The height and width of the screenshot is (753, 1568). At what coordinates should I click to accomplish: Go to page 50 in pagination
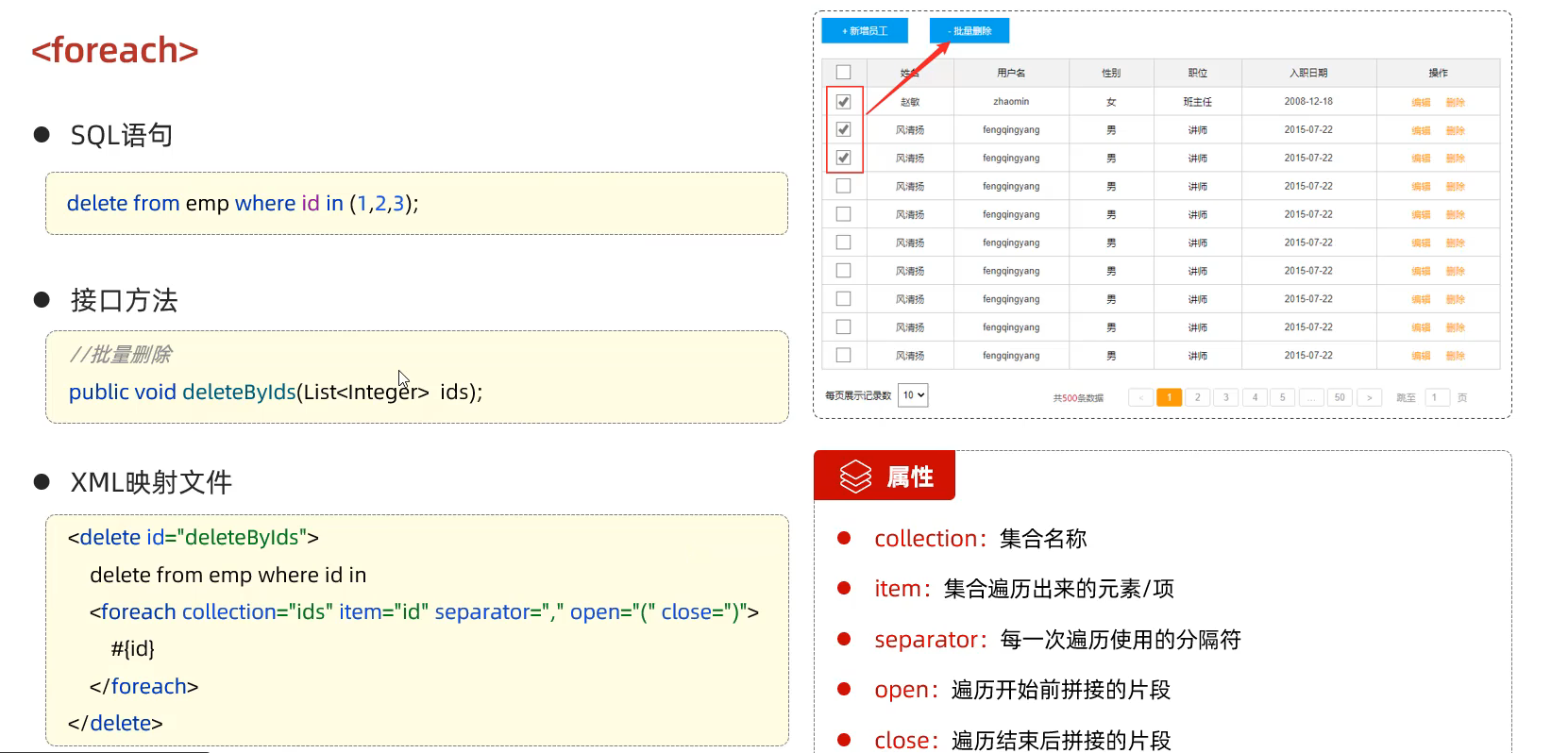[1340, 397]
